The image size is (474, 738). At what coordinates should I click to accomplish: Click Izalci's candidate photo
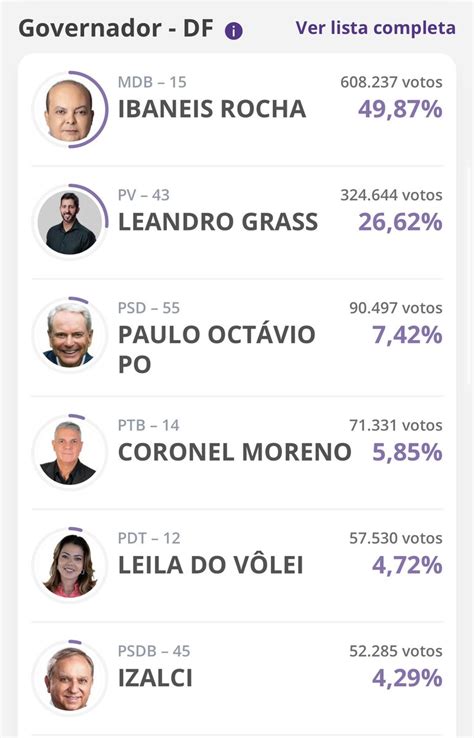click(x=70, y=679)
